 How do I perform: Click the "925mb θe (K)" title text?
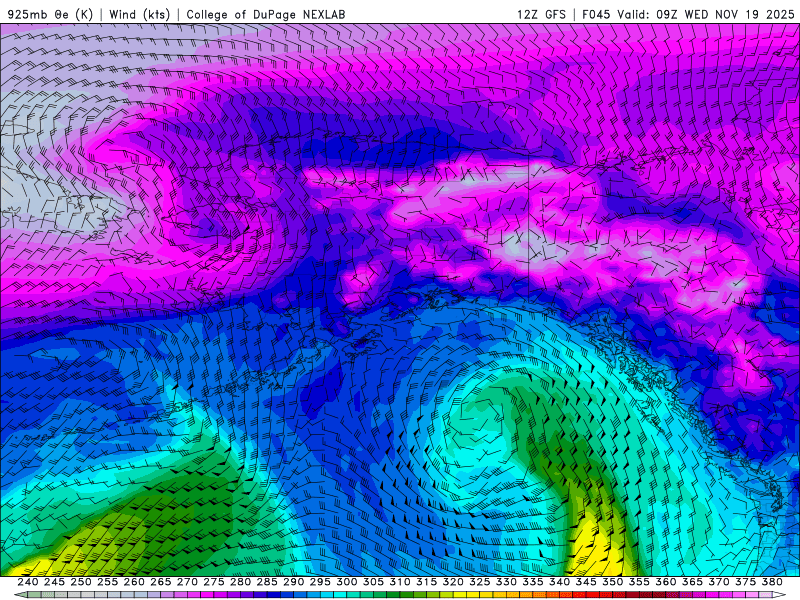pos(51,14)
